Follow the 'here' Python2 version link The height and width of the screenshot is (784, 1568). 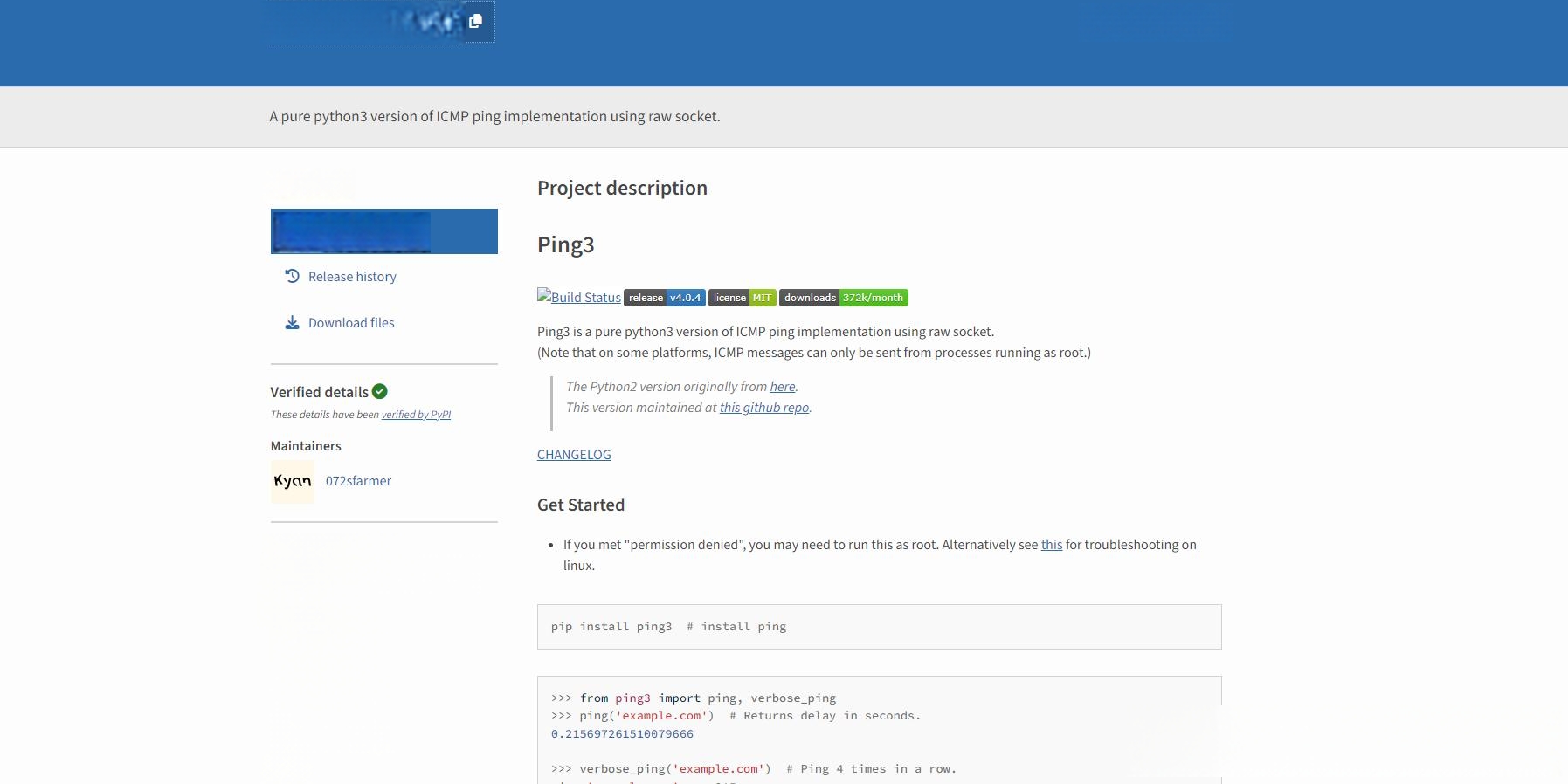click(x=783, y=387)
